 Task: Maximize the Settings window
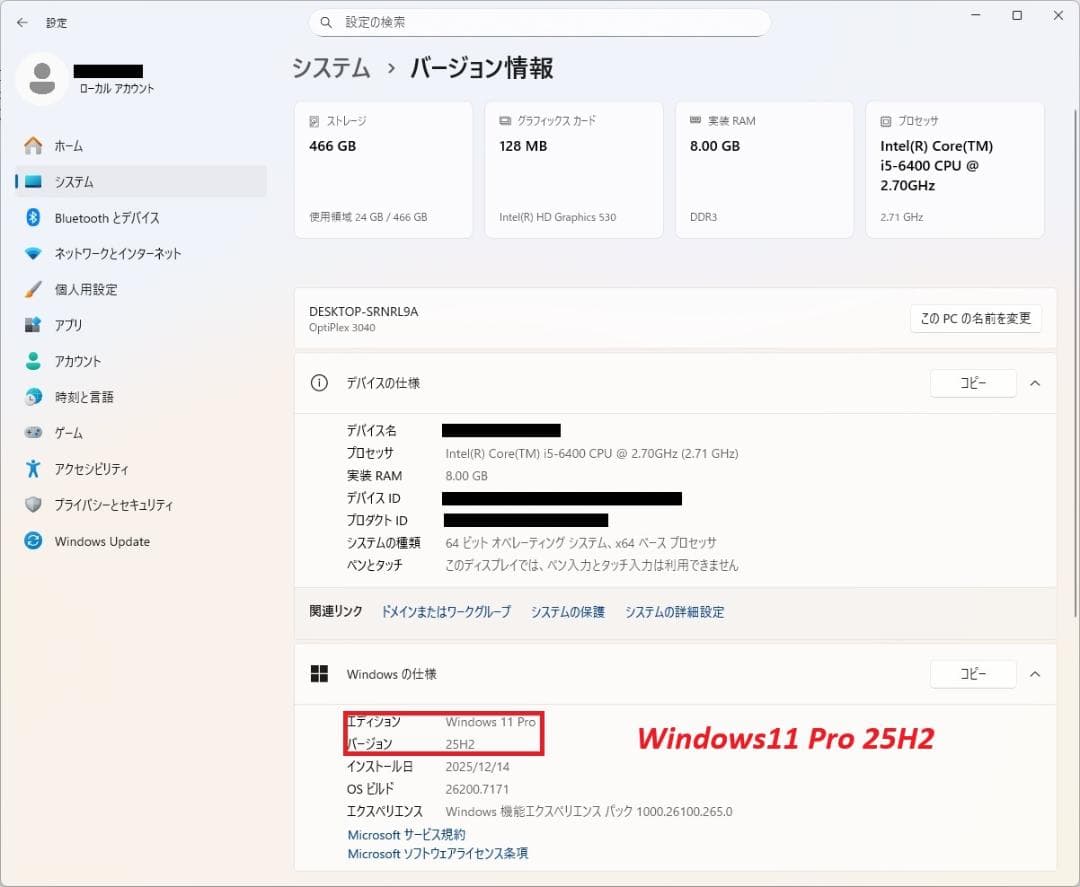click(1017, 15)
